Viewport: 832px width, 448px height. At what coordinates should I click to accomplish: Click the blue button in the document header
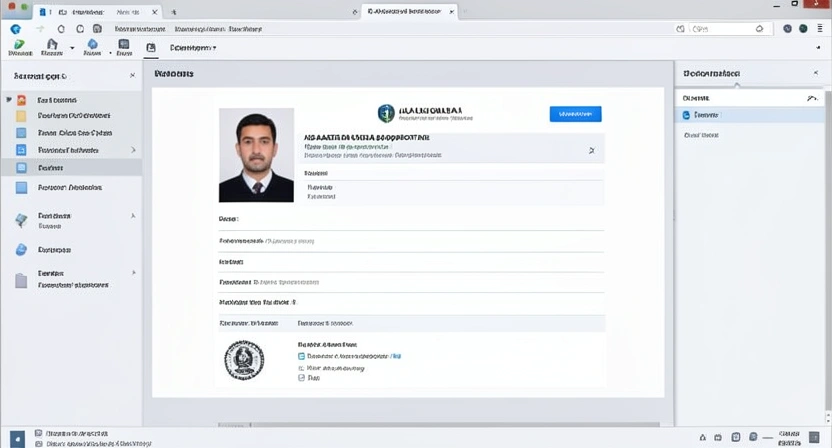(x=575, y=114)
